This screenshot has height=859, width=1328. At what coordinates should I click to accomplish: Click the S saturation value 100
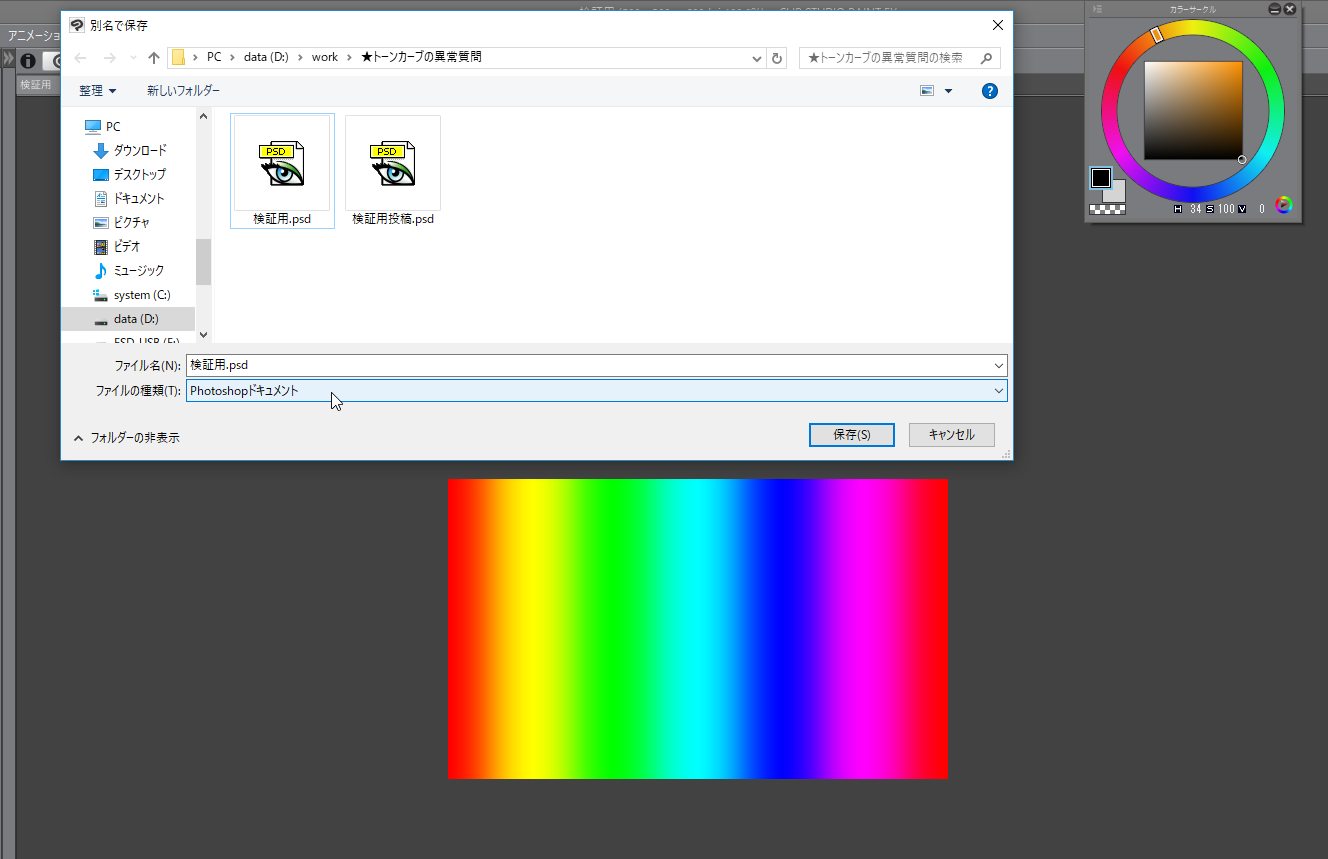coord(1226,209)
